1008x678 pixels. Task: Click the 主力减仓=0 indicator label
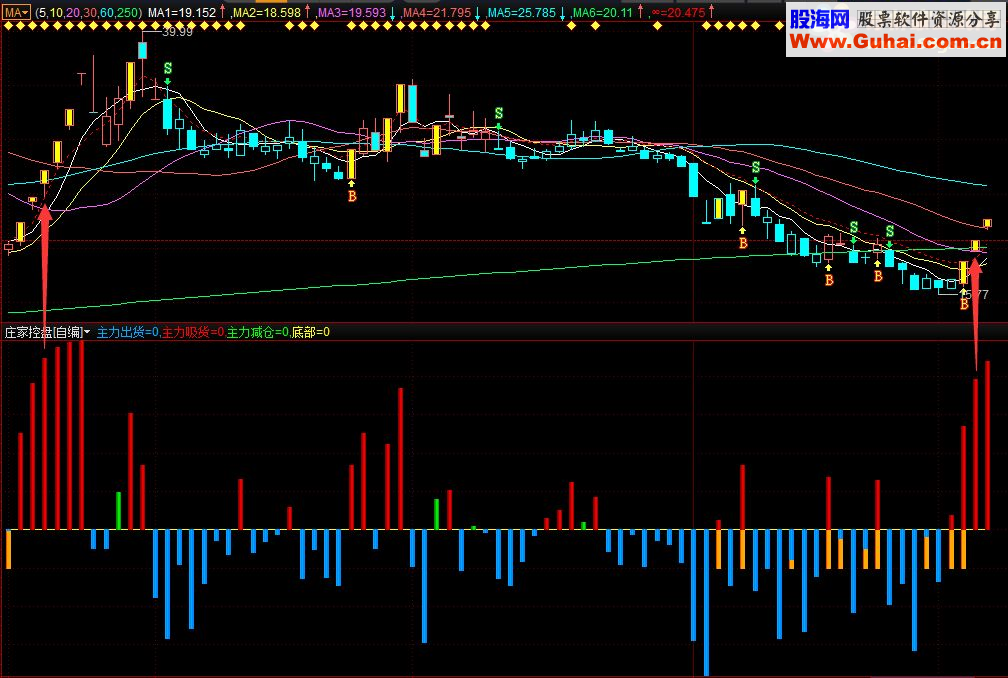coord(258,332)
